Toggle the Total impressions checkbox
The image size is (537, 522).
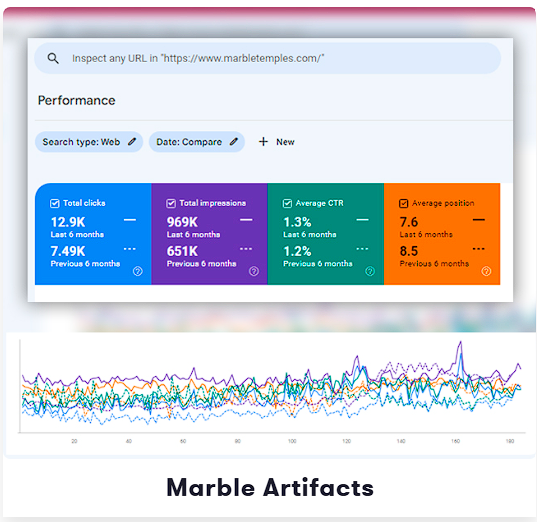point(171,203)
